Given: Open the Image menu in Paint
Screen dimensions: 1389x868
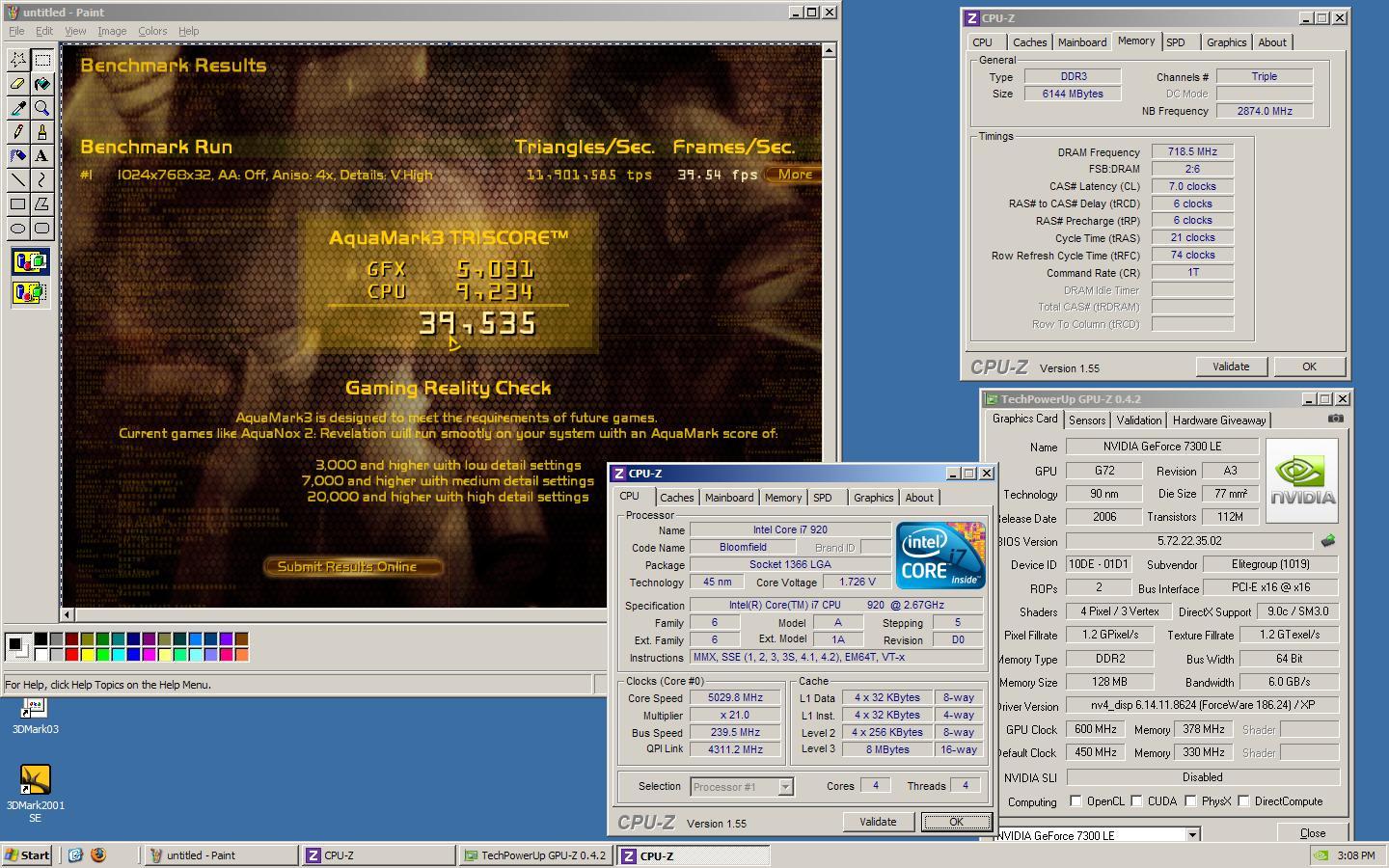Looking at the screenshot, I should coord(112,31).
